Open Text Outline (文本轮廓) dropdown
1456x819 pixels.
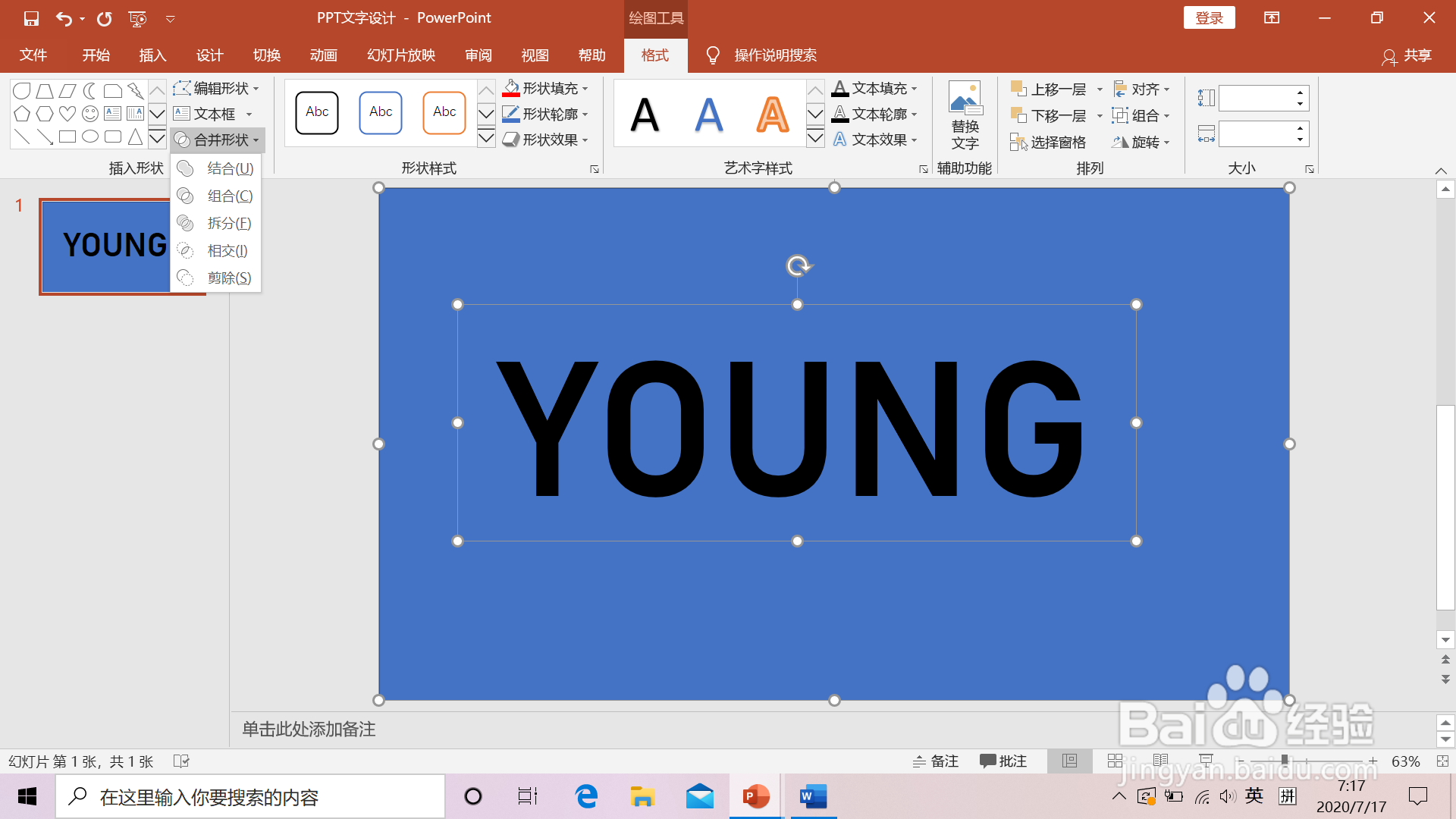tap(874, 114)
